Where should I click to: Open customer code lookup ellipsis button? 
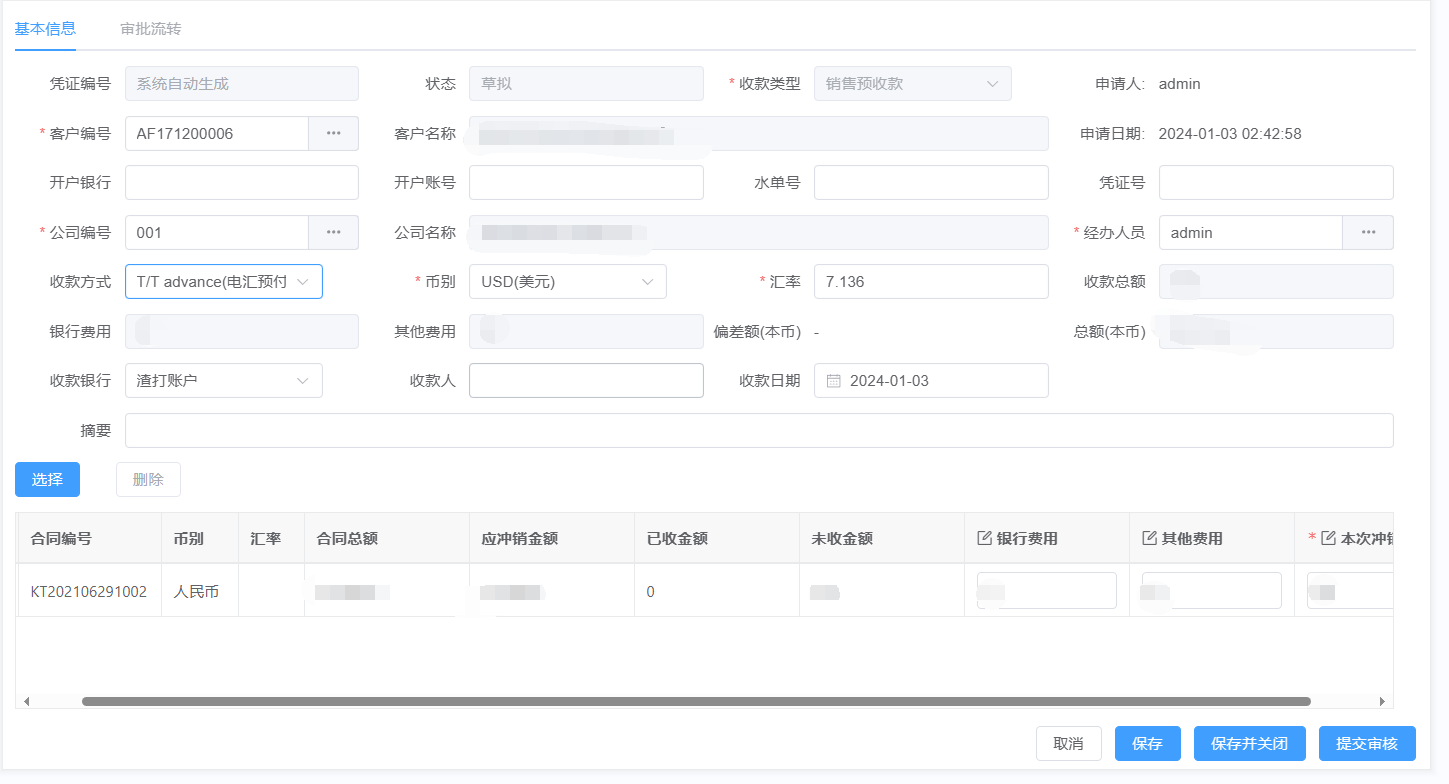(333, 133)
